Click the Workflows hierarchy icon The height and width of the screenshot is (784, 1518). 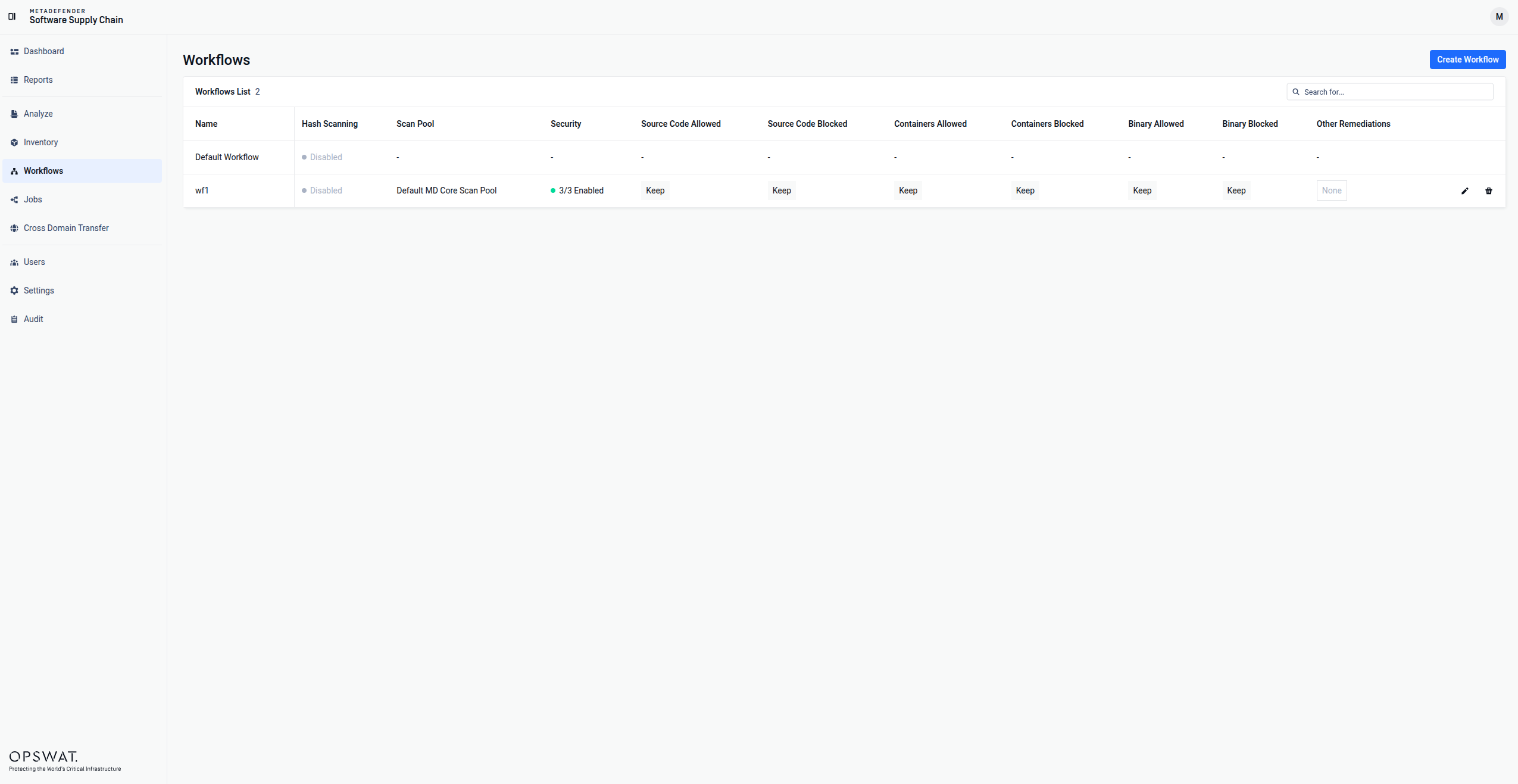(14, 171)
